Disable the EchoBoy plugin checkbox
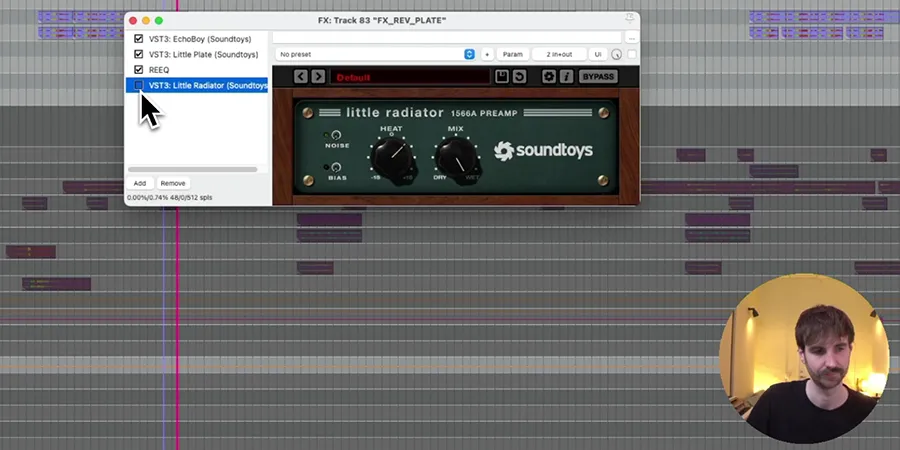 coord(138,39)
